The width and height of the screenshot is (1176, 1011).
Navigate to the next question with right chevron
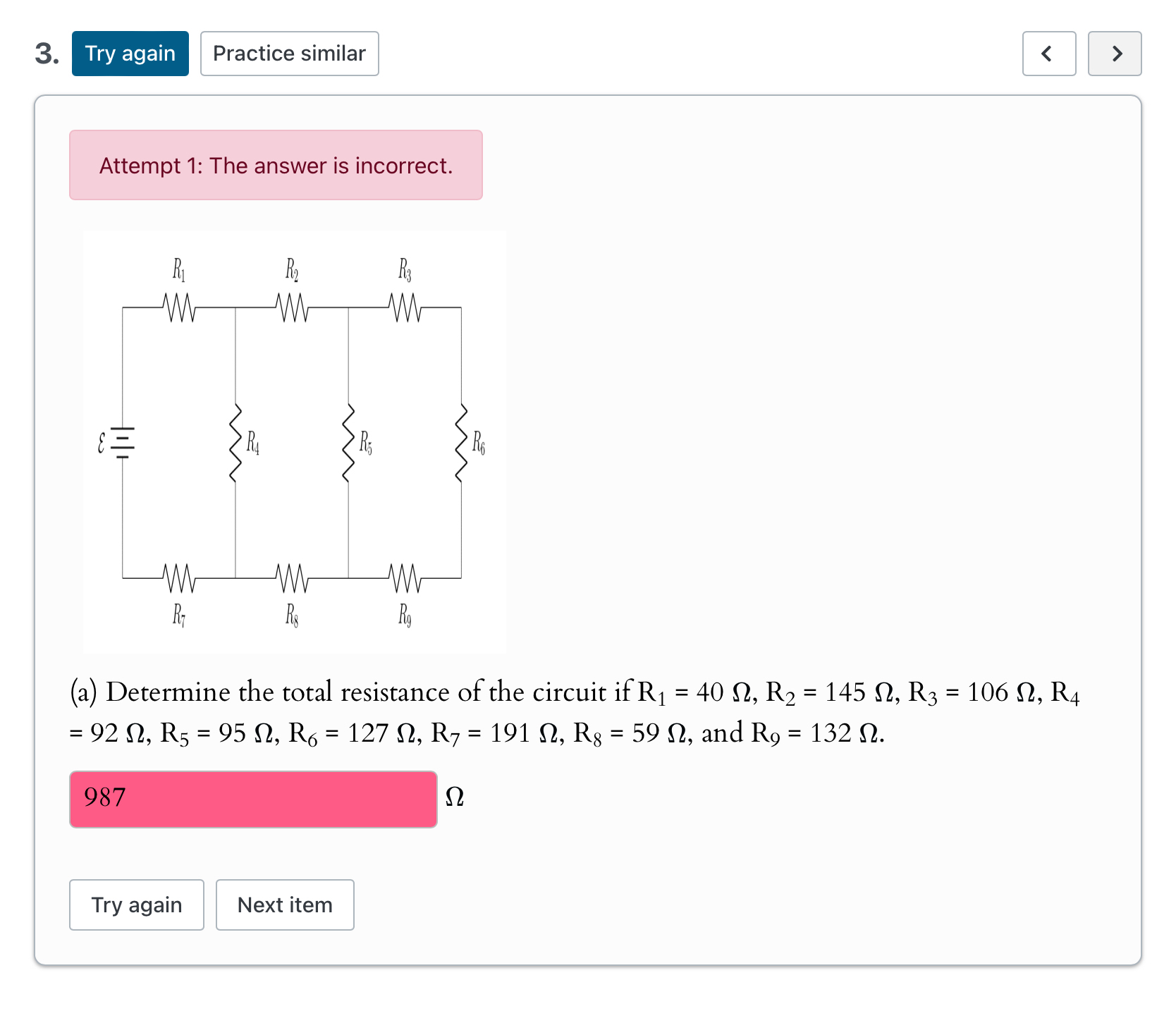(1115, 53)
